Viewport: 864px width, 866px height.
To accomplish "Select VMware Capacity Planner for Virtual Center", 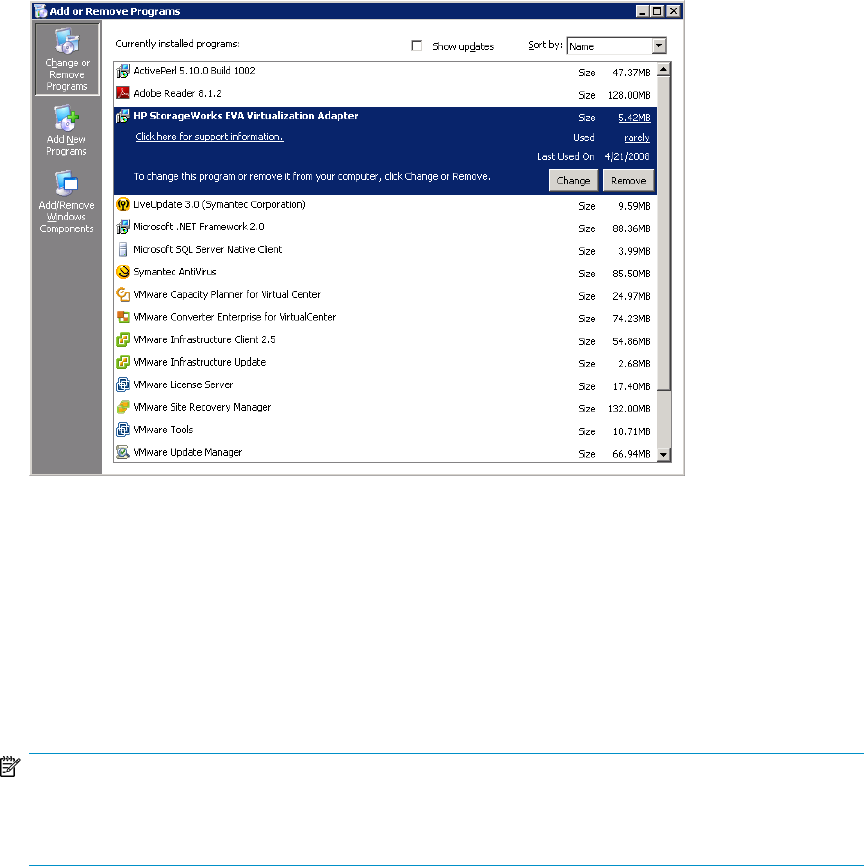I will pyautogui.click(x=385, y=295).
